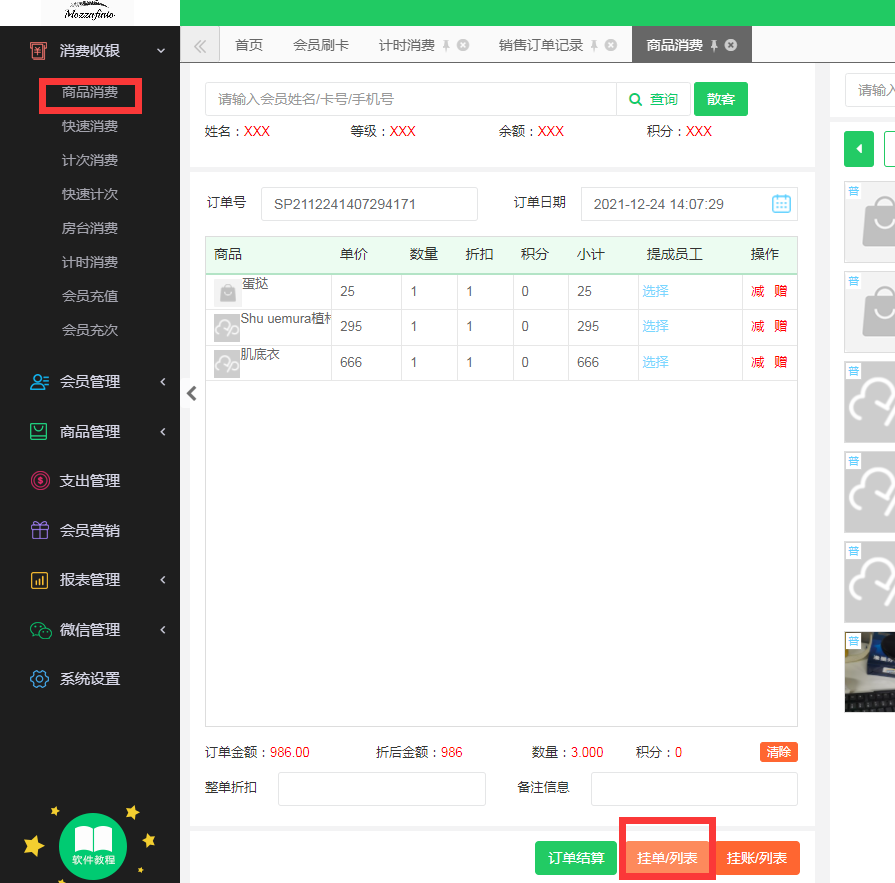Select 快速消费 in the sidebar submenu
The height and width of the screenshot is (883, 895).
click(x=90, y=127)
